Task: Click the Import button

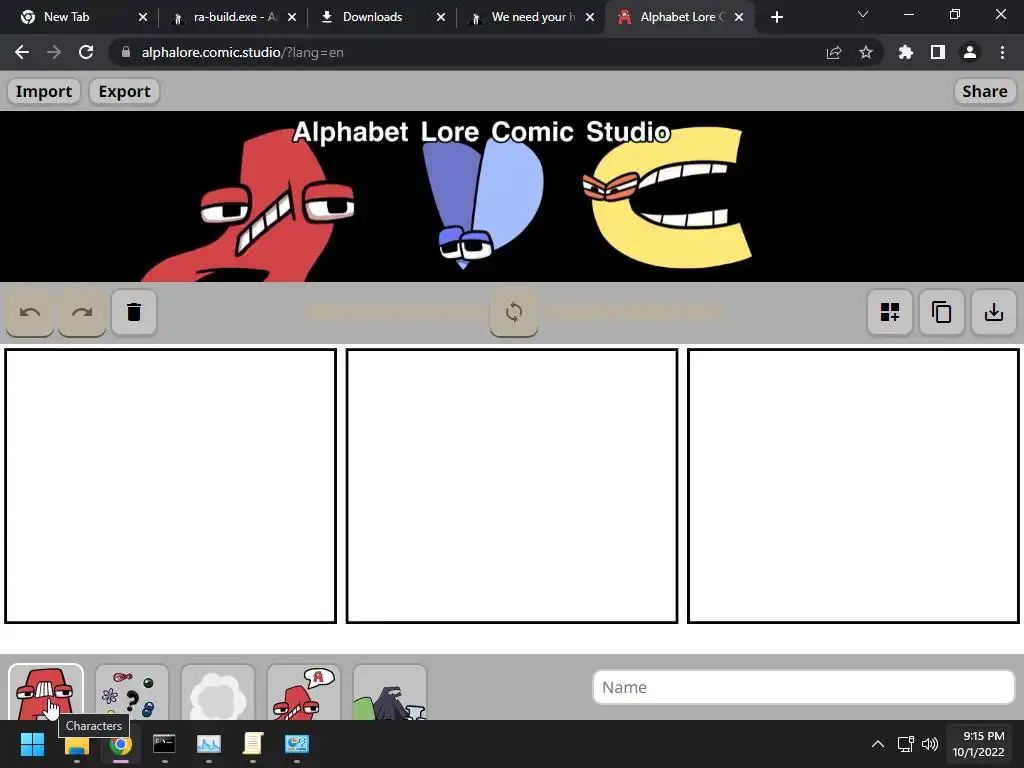Action: (44, 91)
